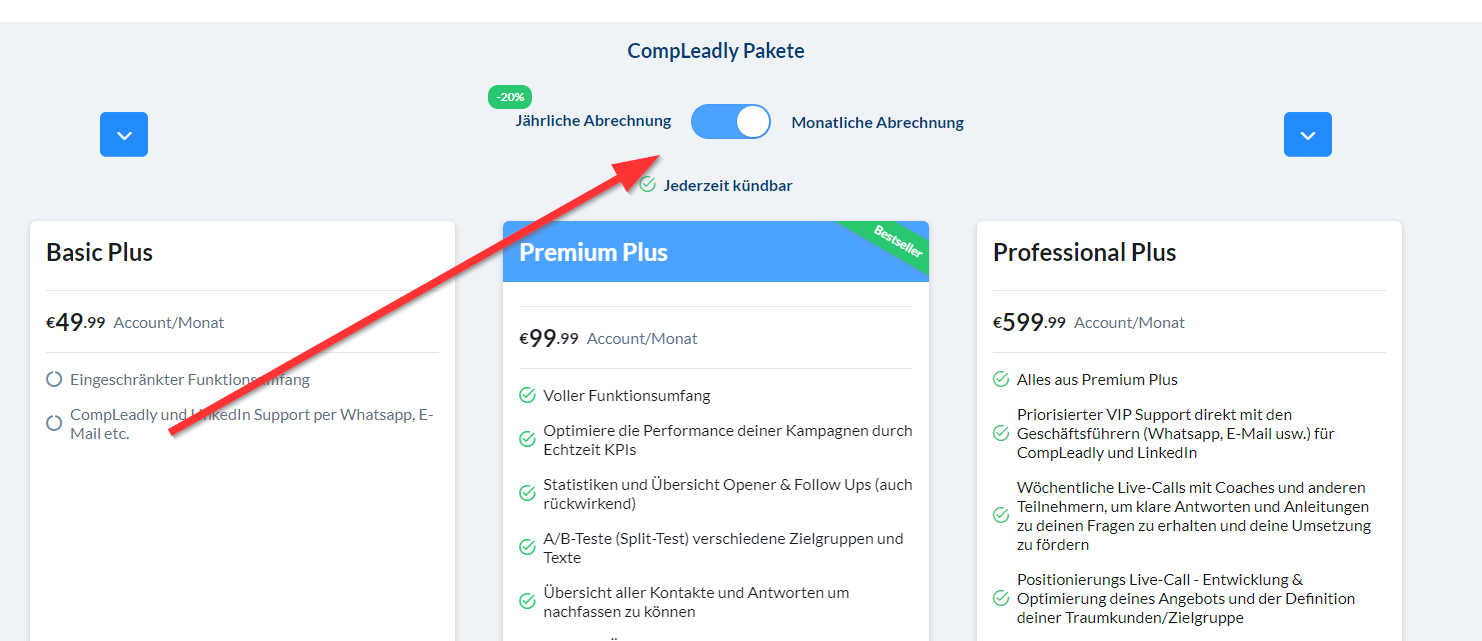This screenshot has height=641, width=1482.
Task: Click the circle icon beside Eingeschränkter Funktionsumfang
Action: [54, 379]
